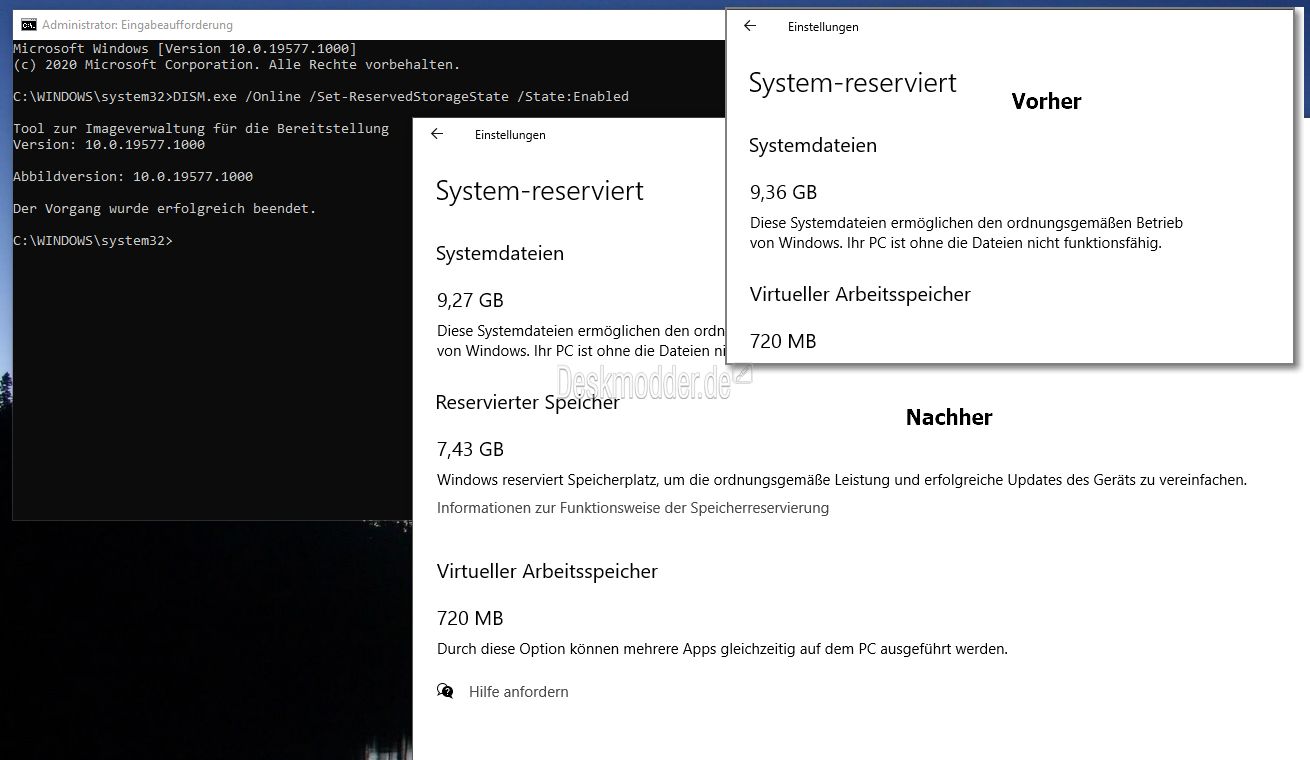Click 'Durch diese Option können mehrere Apps' text

pyautogui.click(x=722, y=649)
